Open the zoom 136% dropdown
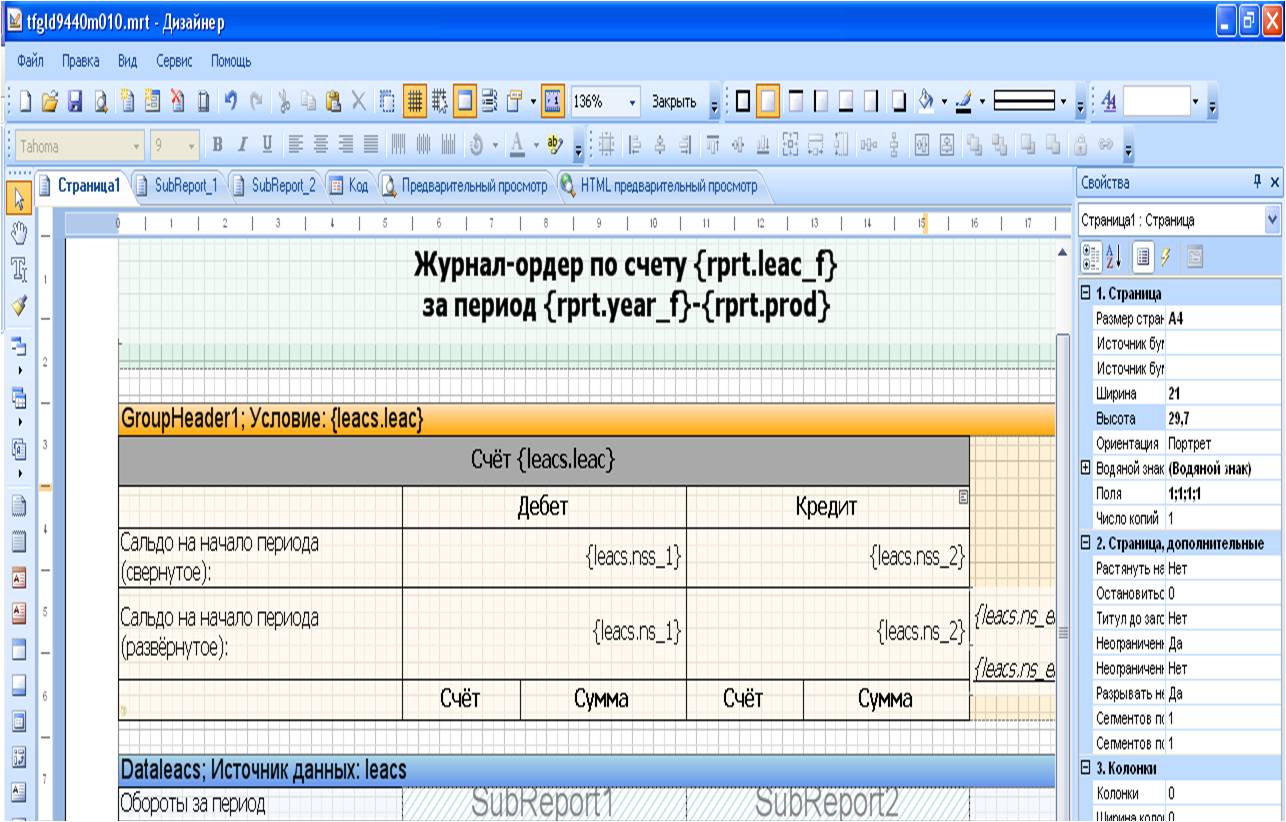 (x=634, y=103)
